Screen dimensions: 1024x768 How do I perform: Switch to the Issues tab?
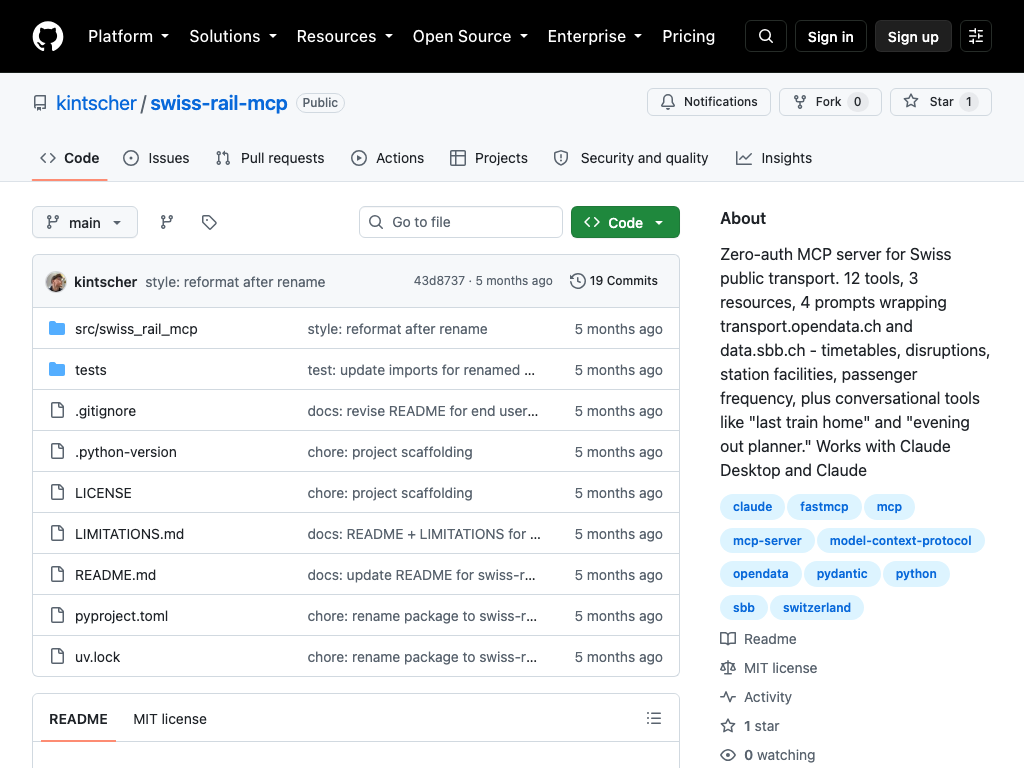[157, 158]
